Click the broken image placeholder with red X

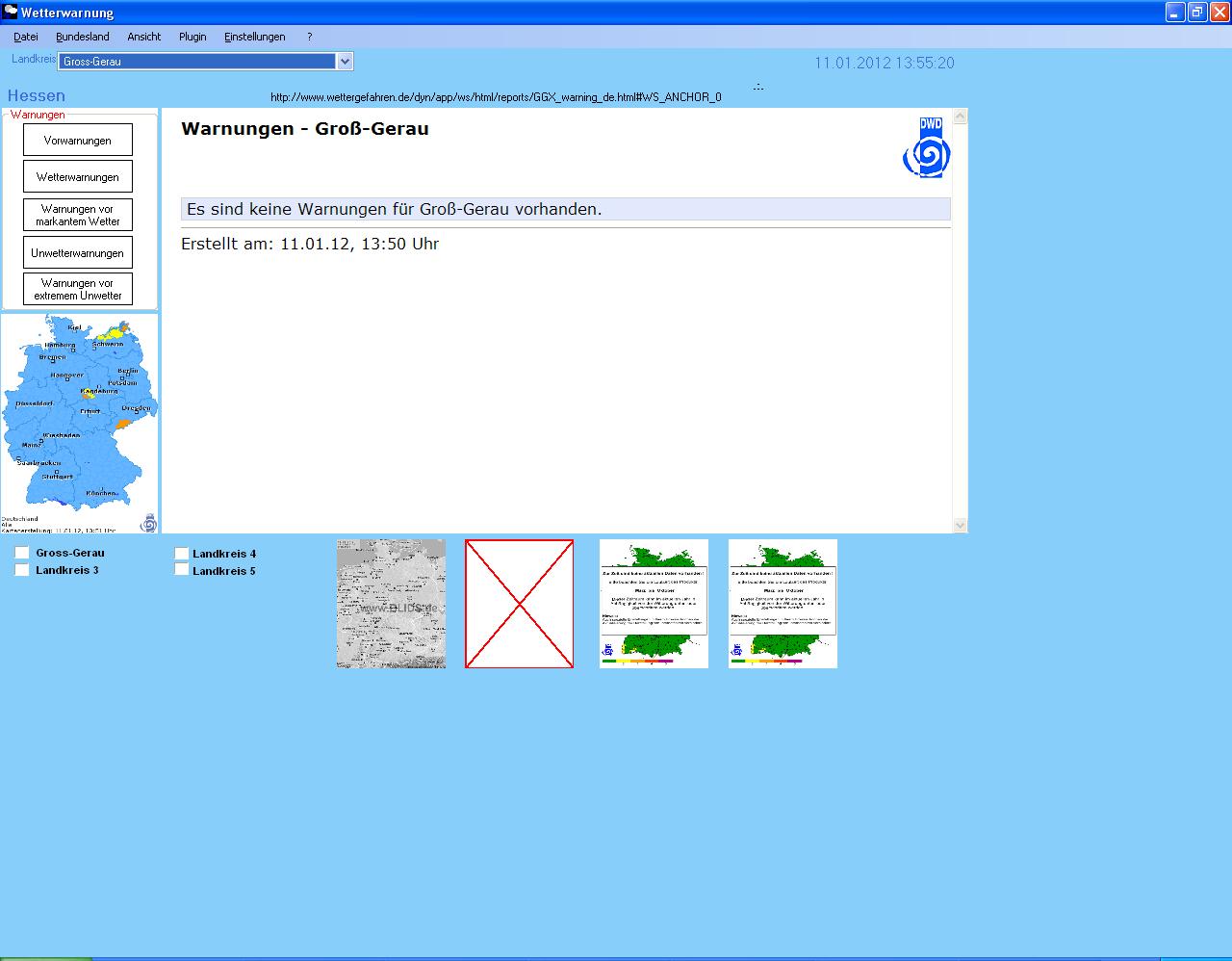[519, 604]
